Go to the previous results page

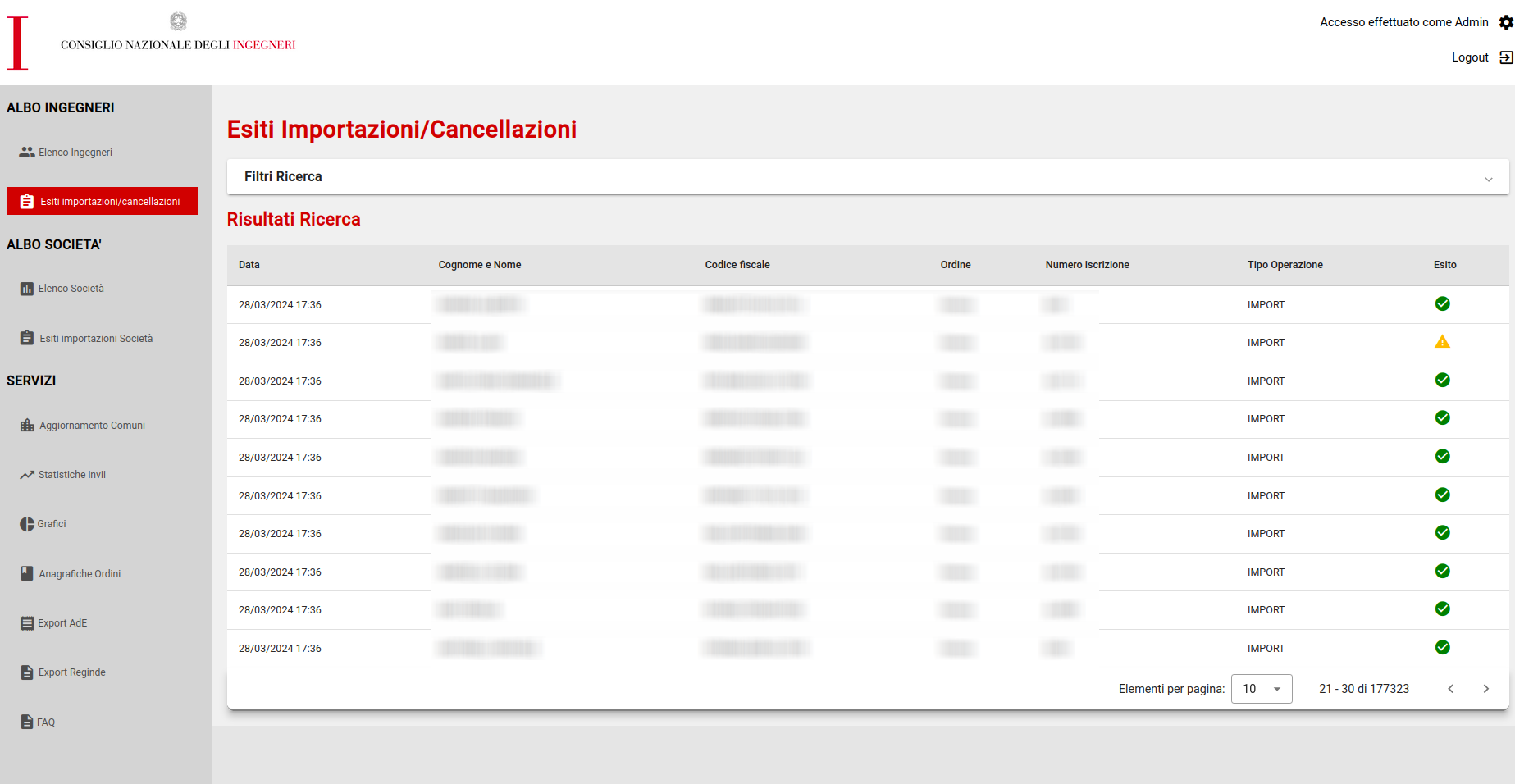(x=1450, y=689)
